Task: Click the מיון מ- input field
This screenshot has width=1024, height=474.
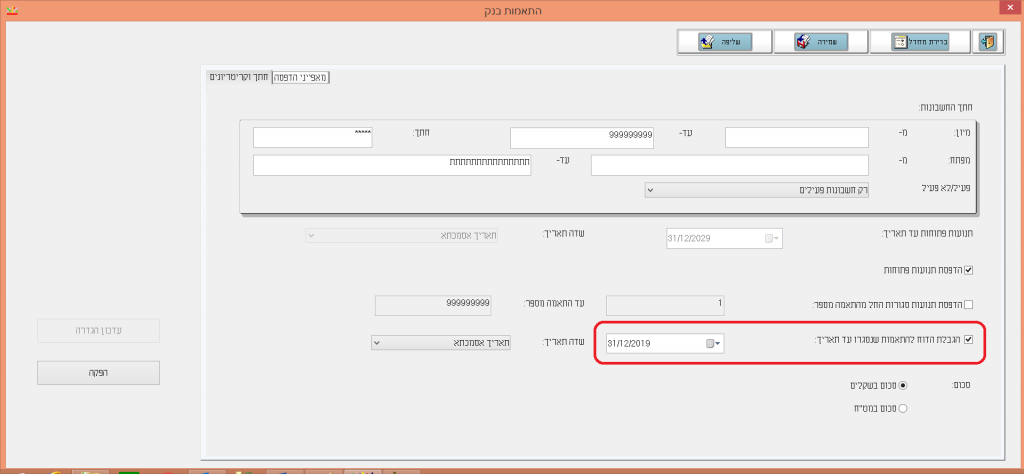Action: pyautogui.click(x=797, y=138)
